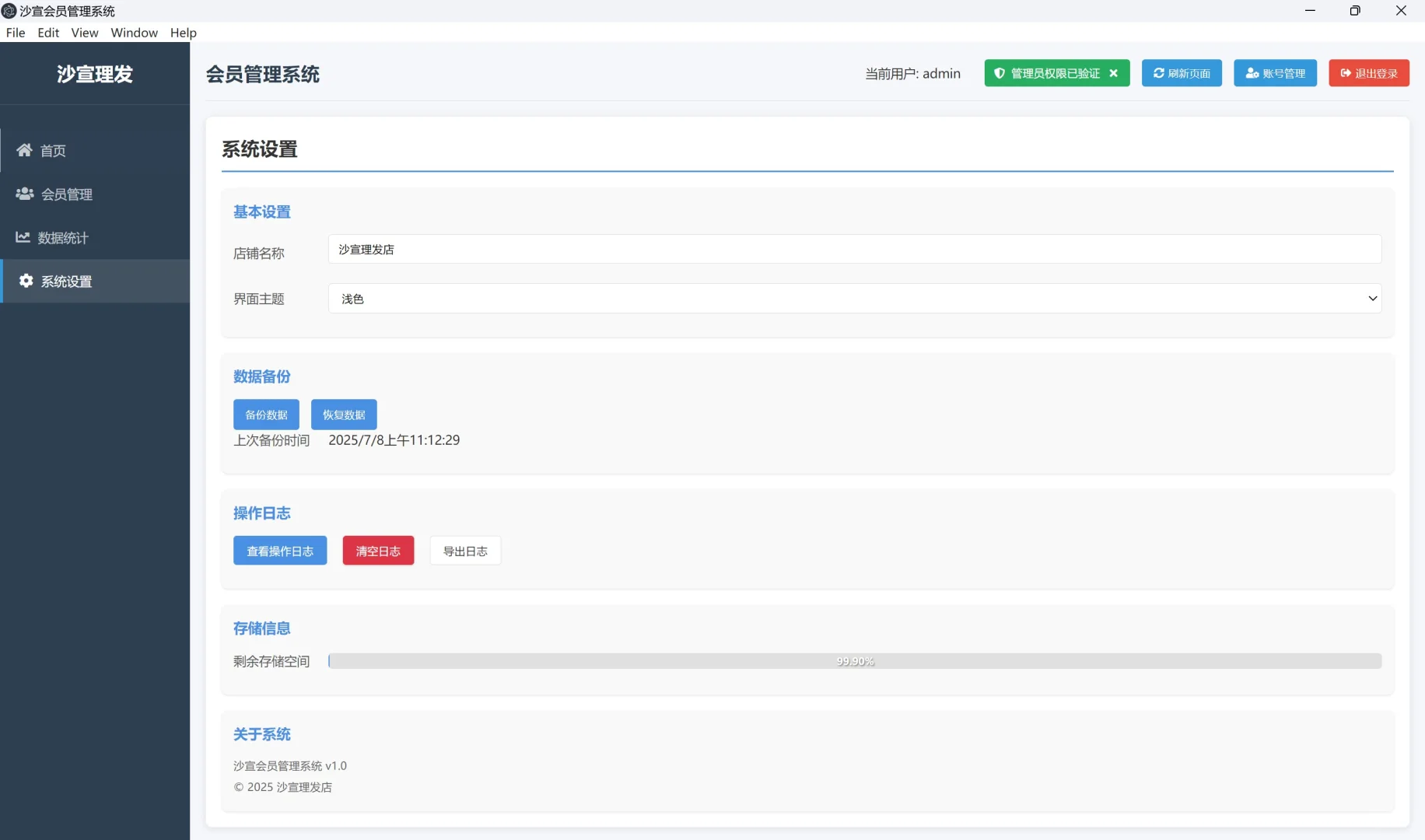Restore down the application window
Screen dimensions: 1425x840
(x=1355, y=11)
